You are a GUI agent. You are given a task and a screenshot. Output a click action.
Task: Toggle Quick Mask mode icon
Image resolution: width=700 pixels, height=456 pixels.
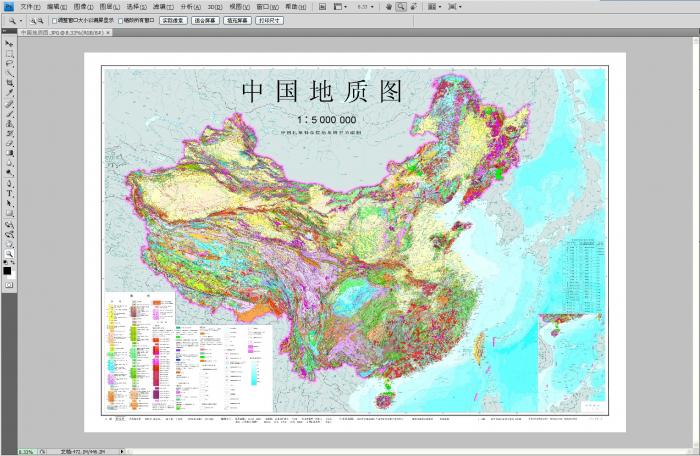point(9,285)
